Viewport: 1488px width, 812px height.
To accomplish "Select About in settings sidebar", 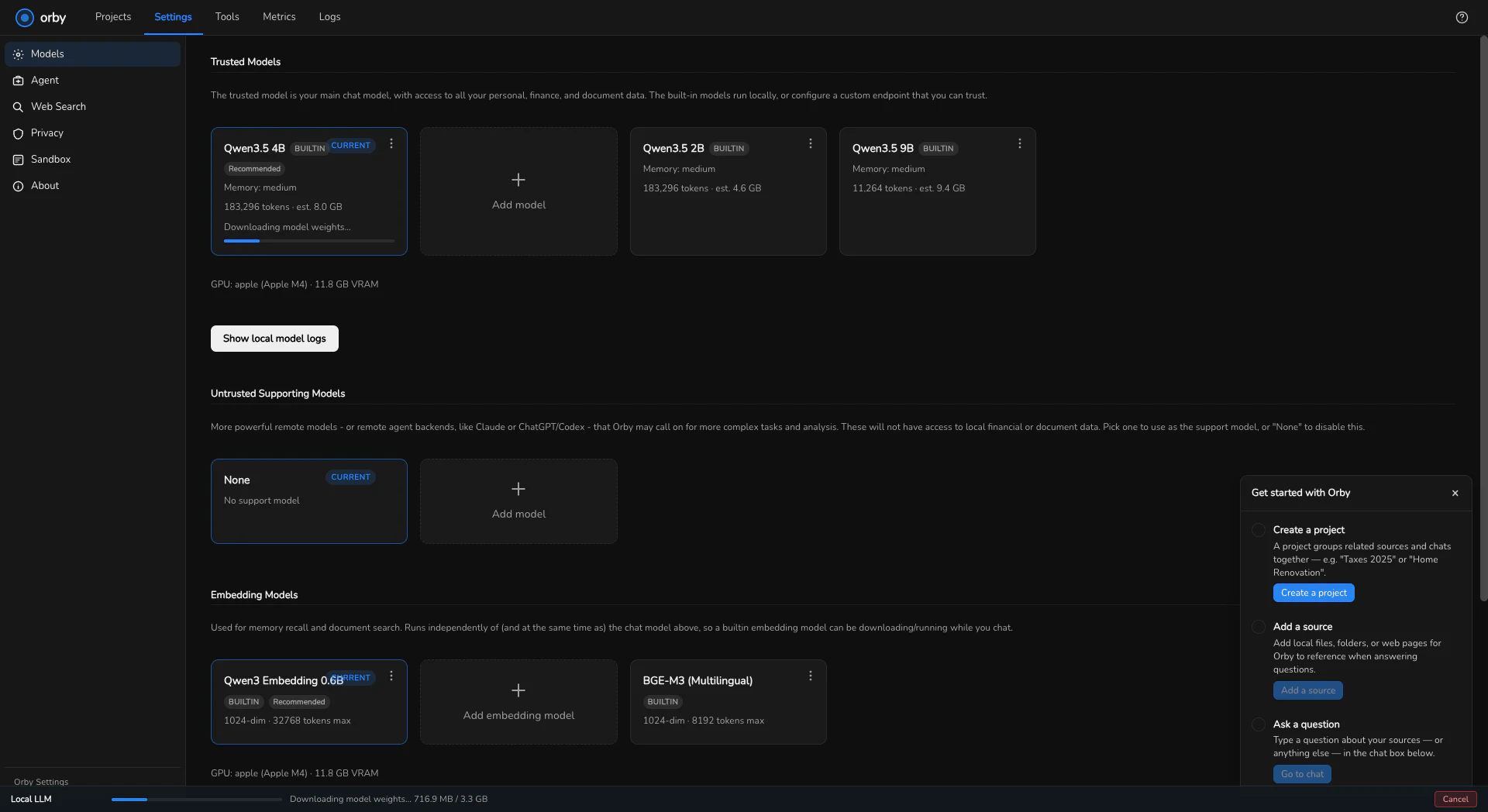I will pyautogui.click(x=93, y=186).
